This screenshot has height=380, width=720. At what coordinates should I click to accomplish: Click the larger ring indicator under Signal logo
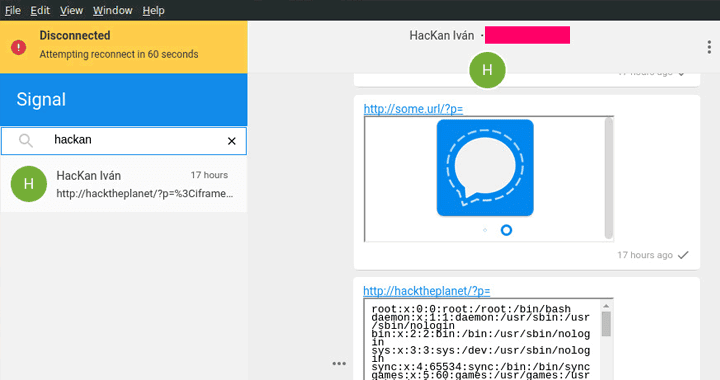coord(506,230)
